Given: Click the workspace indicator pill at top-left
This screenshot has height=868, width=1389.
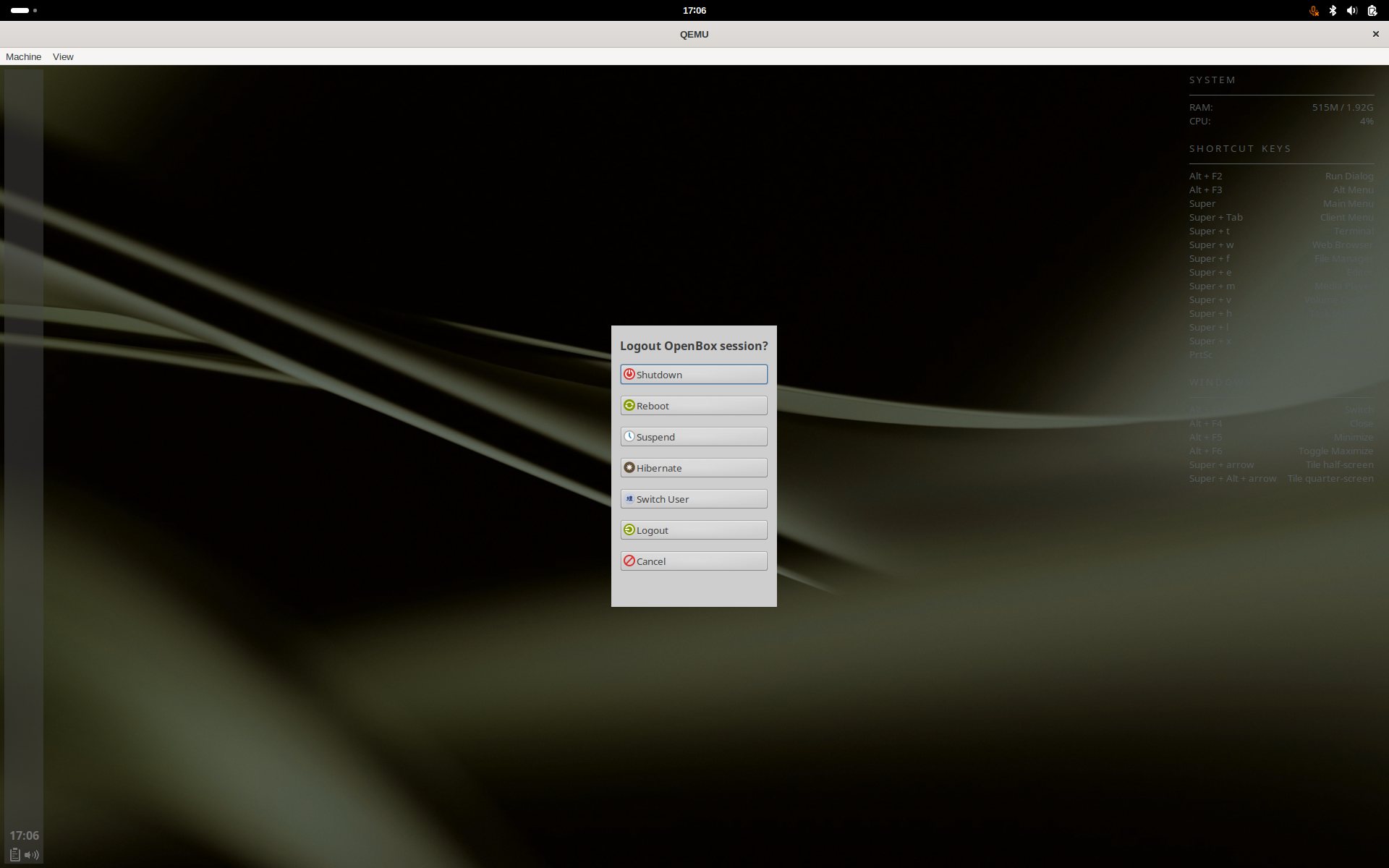Looking at the screenshot, I should coord(20,10).
